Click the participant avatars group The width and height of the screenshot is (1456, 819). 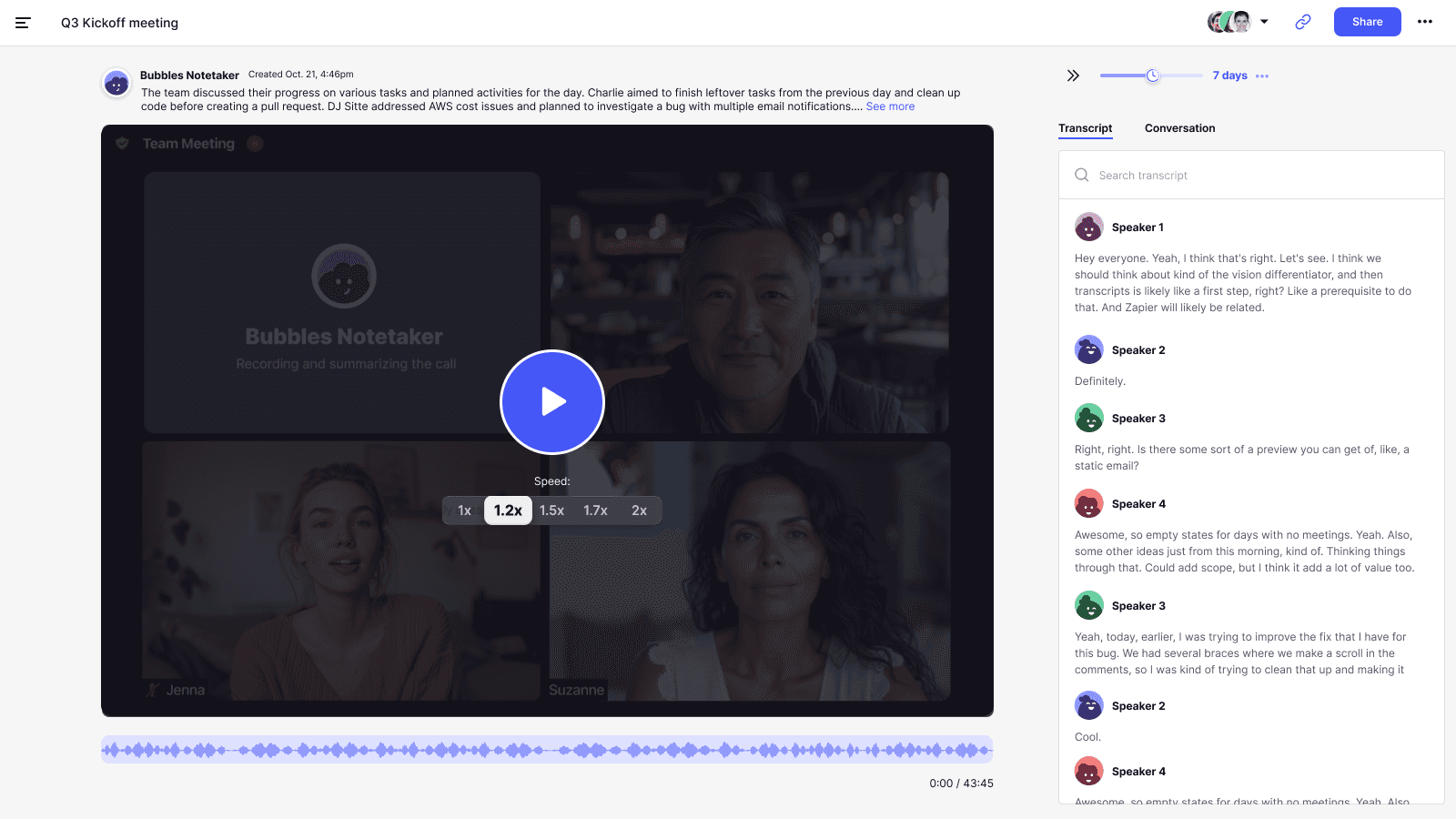tap(1229, 22)
